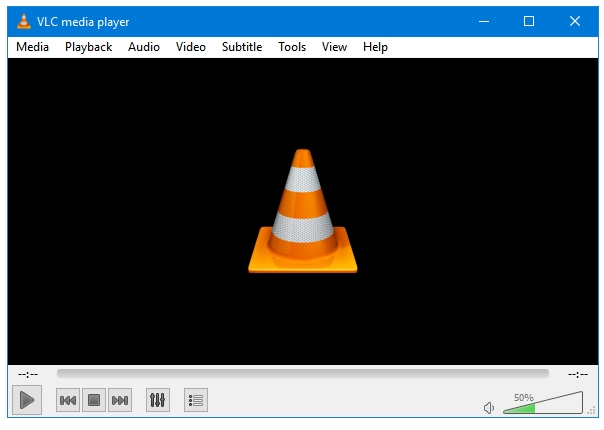Open the Subtitle menu
The width and height of the screenshot is (604, 430).
coord(242,47)
